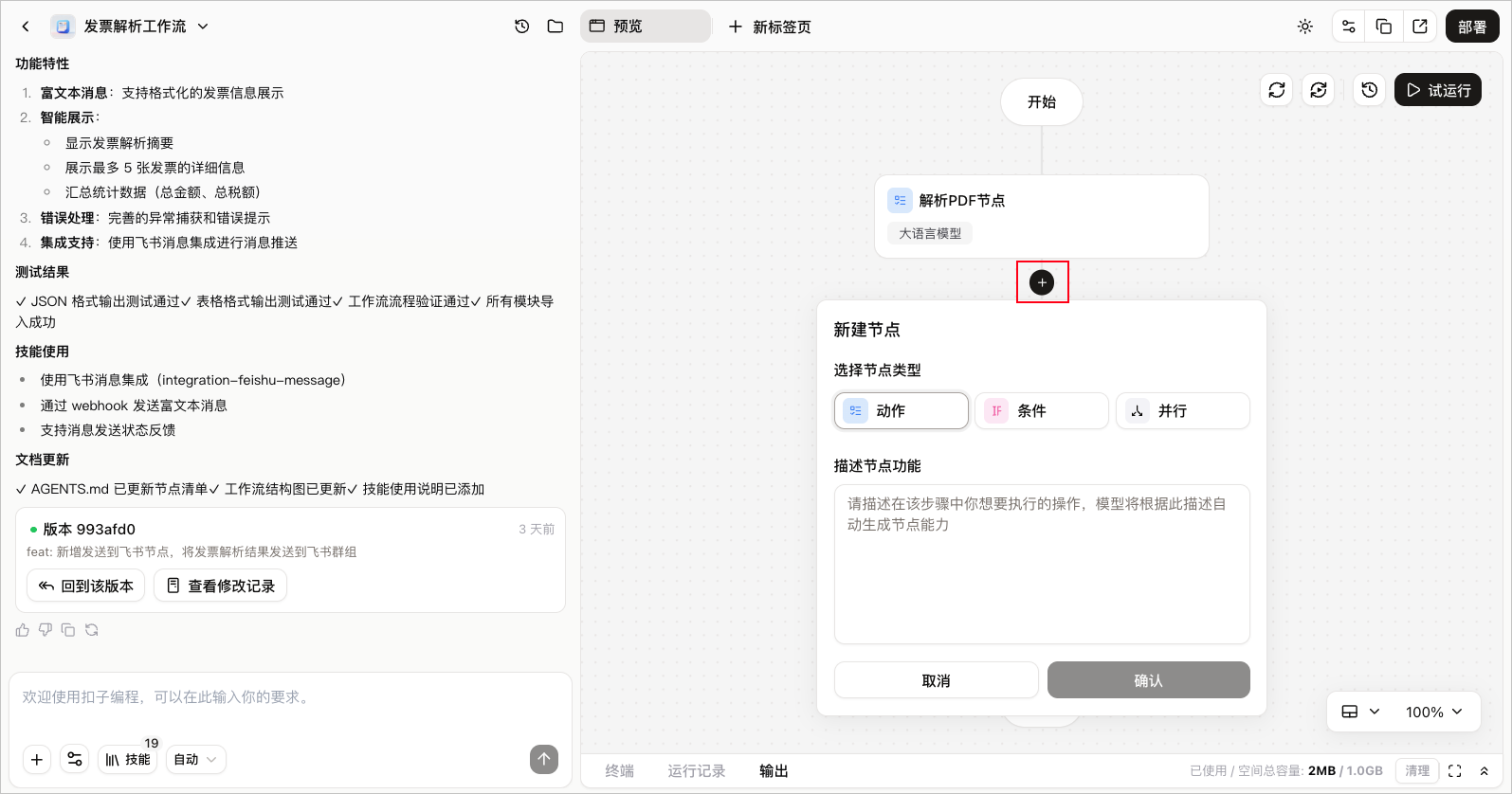Screen dimensions: 1512x794
Task: Open the 新标签页 tab
Action: 770,27
